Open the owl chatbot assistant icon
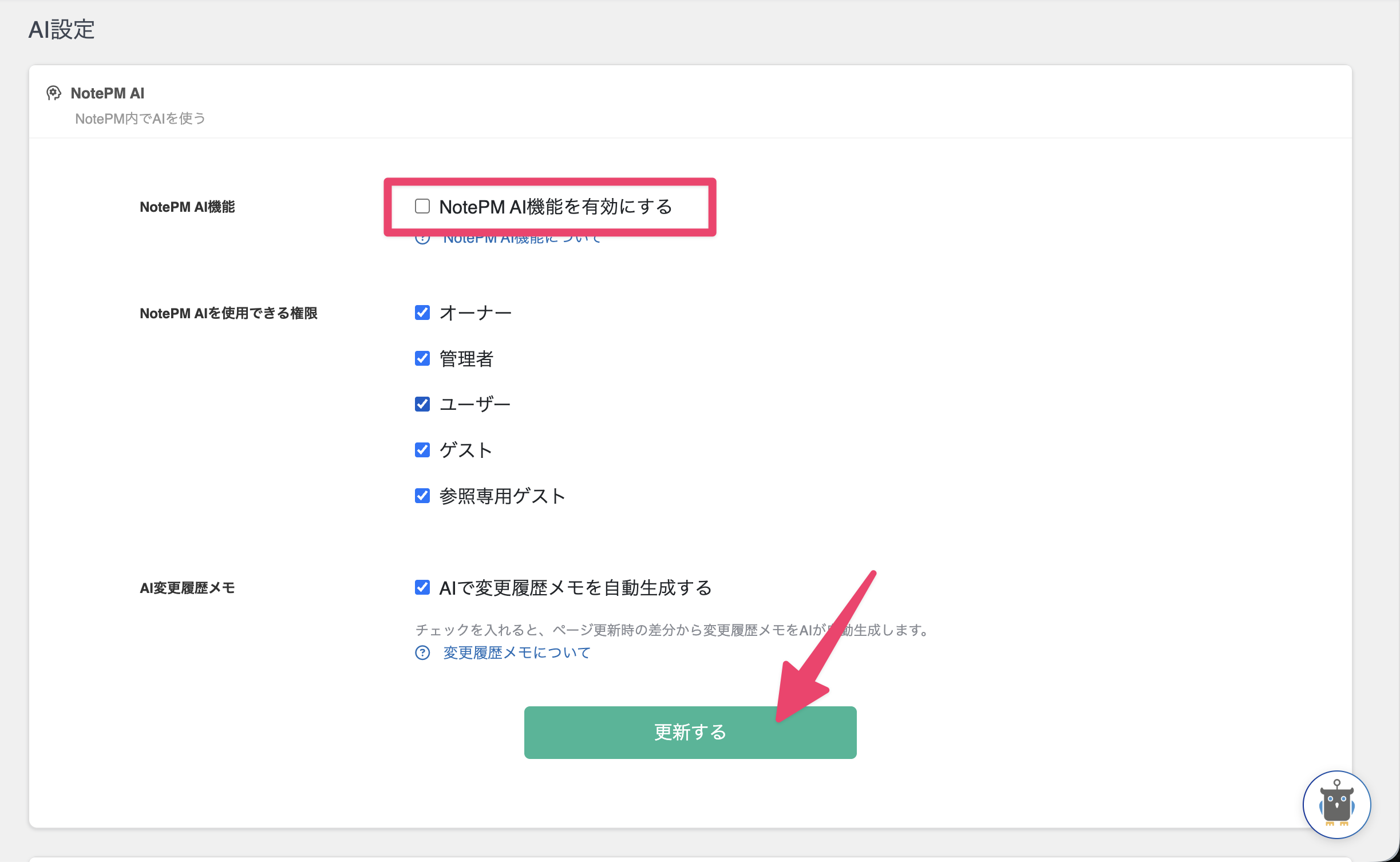Viewport: 1400px width, 862px height. coord(1336,804)
